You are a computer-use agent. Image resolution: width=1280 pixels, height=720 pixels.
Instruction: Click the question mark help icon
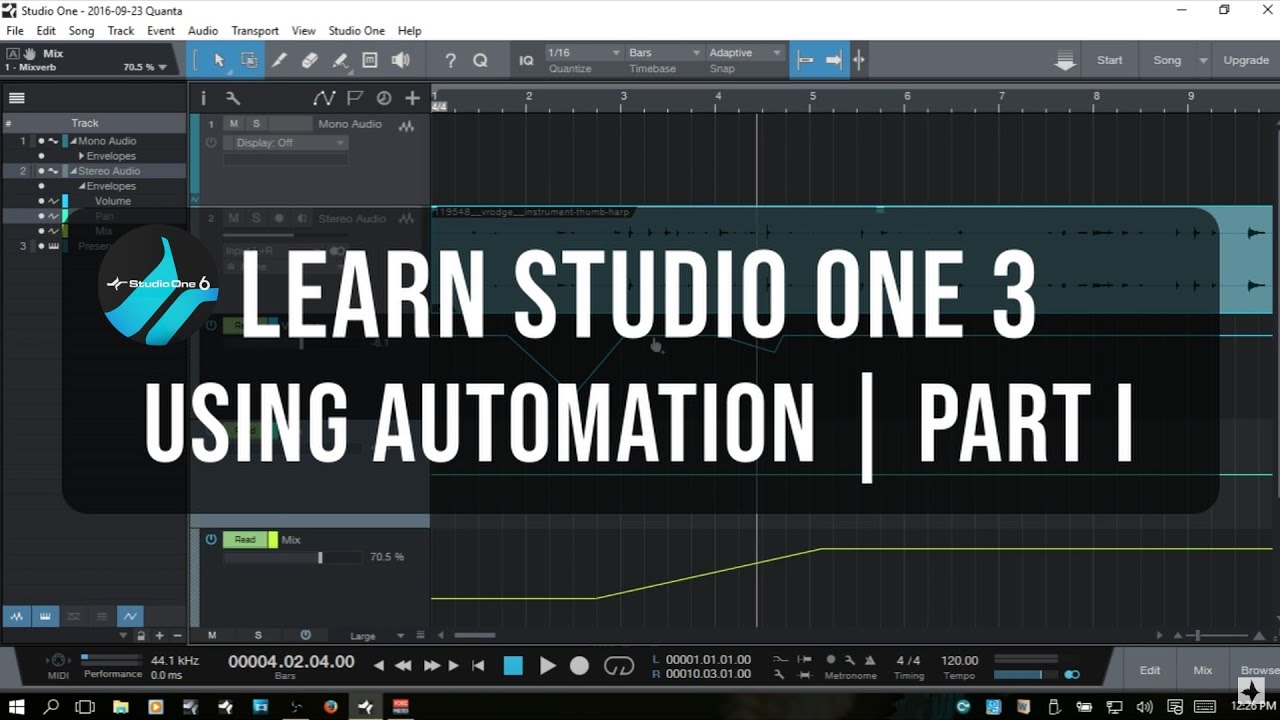tap(450, 60)
